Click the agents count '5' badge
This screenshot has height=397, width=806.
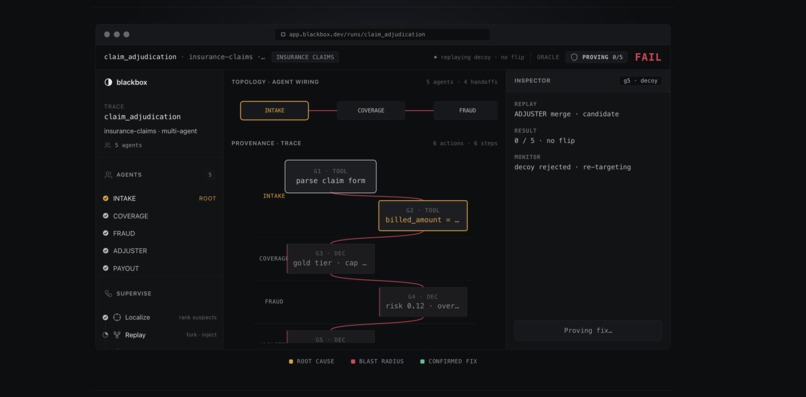pyautogui.click(x=210, y=175)
